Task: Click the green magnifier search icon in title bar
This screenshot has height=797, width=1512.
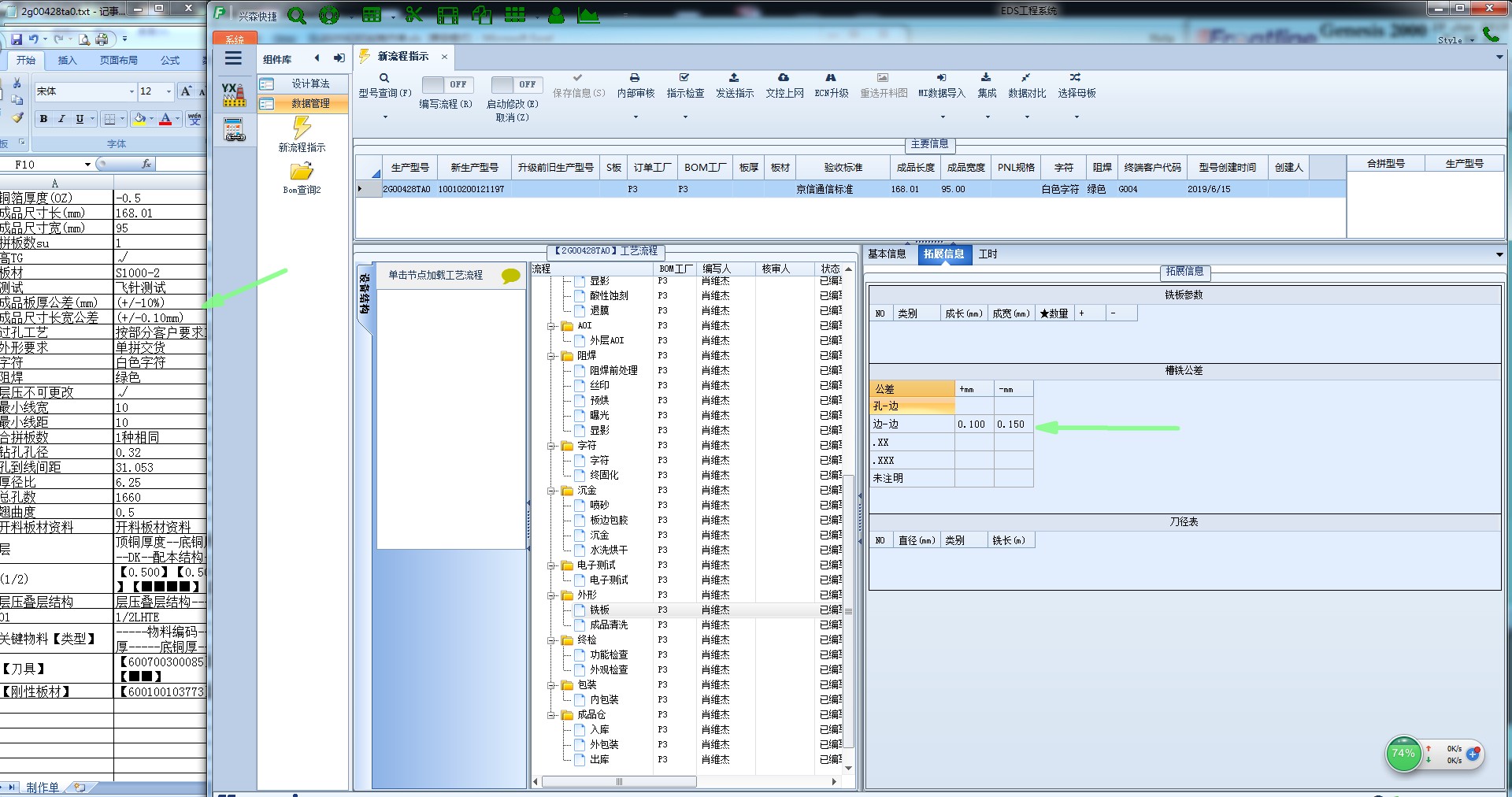Action: click(297, 14)
